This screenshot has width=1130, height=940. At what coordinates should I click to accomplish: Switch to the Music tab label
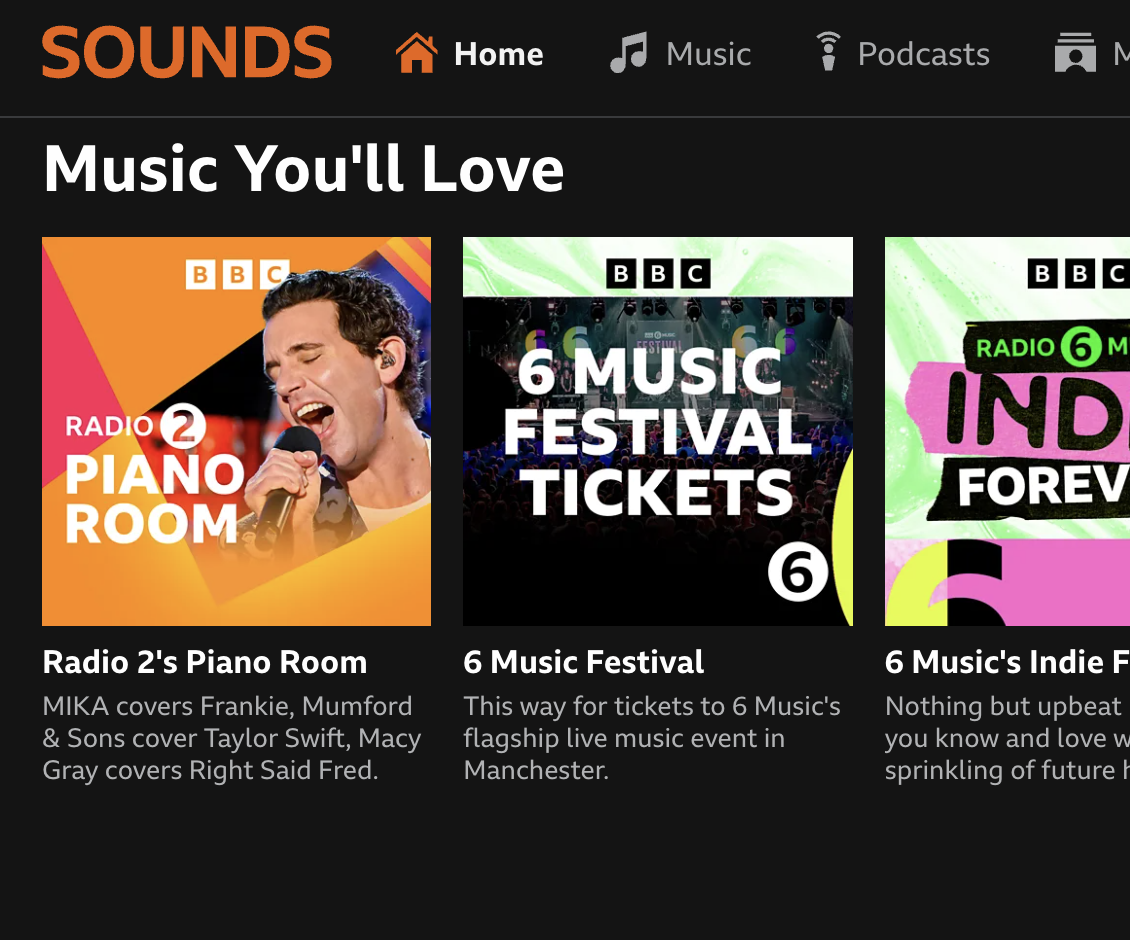[x=708, y=54]
